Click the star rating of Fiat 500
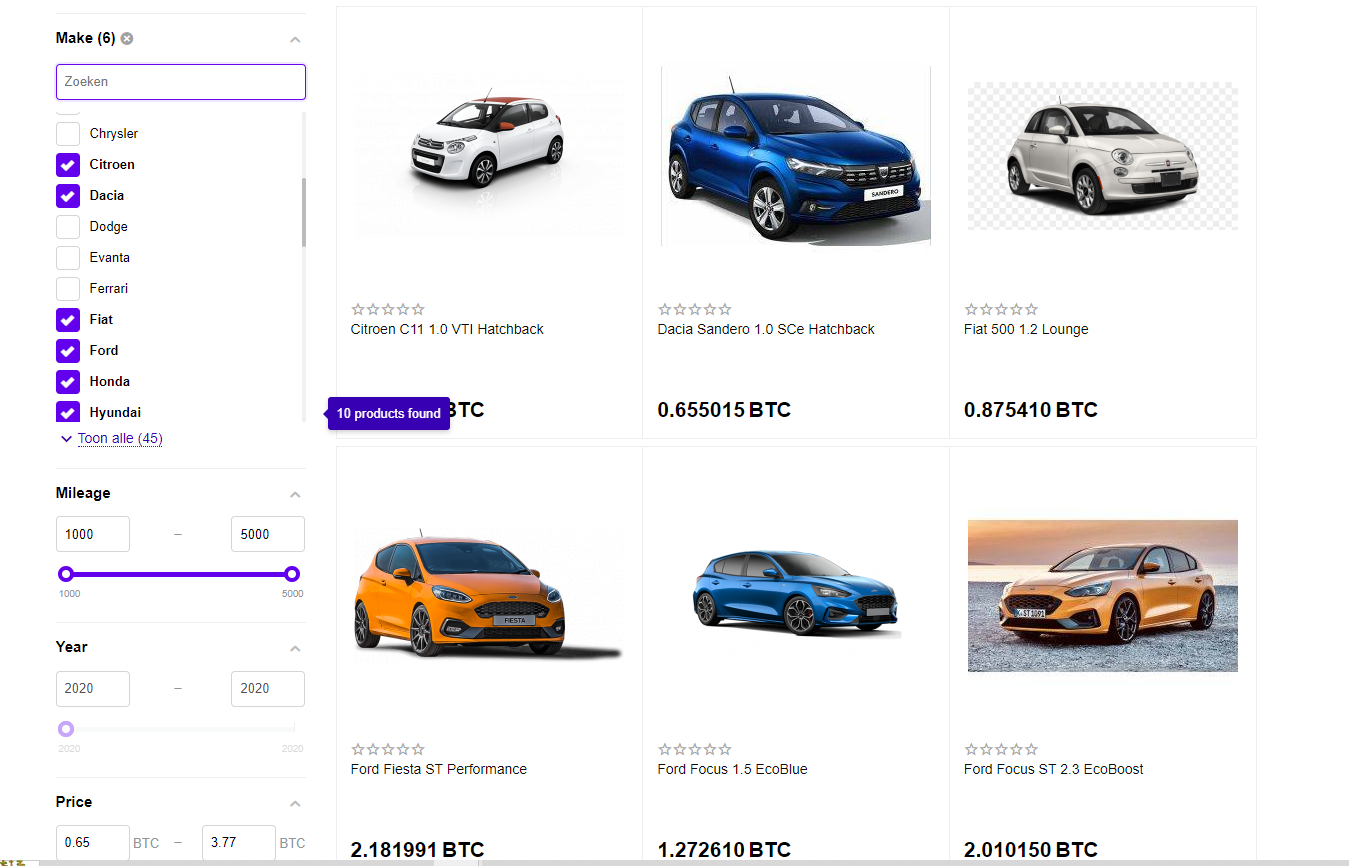 click(x=1001, y=309)
